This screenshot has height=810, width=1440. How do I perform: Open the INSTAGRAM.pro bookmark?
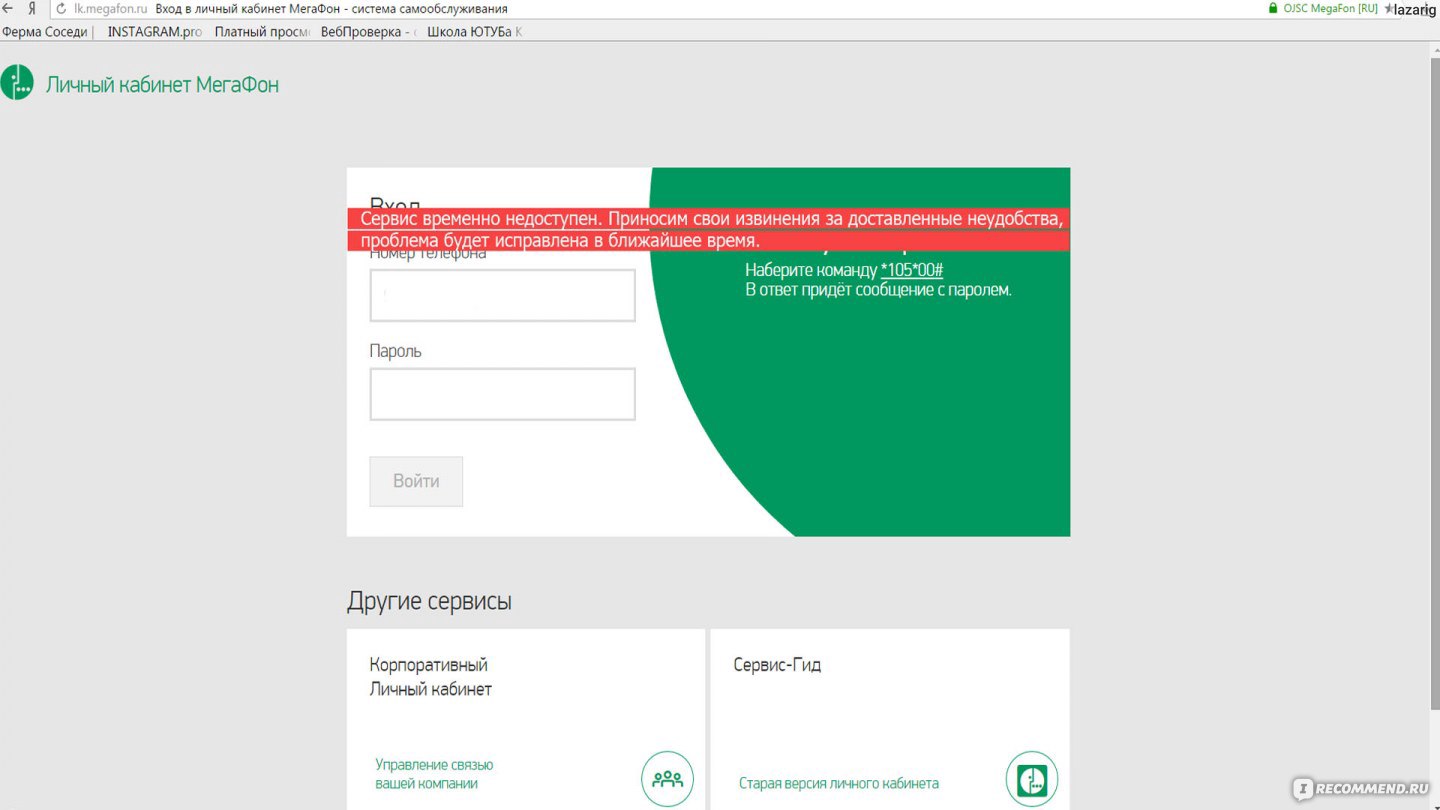[155, 32]
